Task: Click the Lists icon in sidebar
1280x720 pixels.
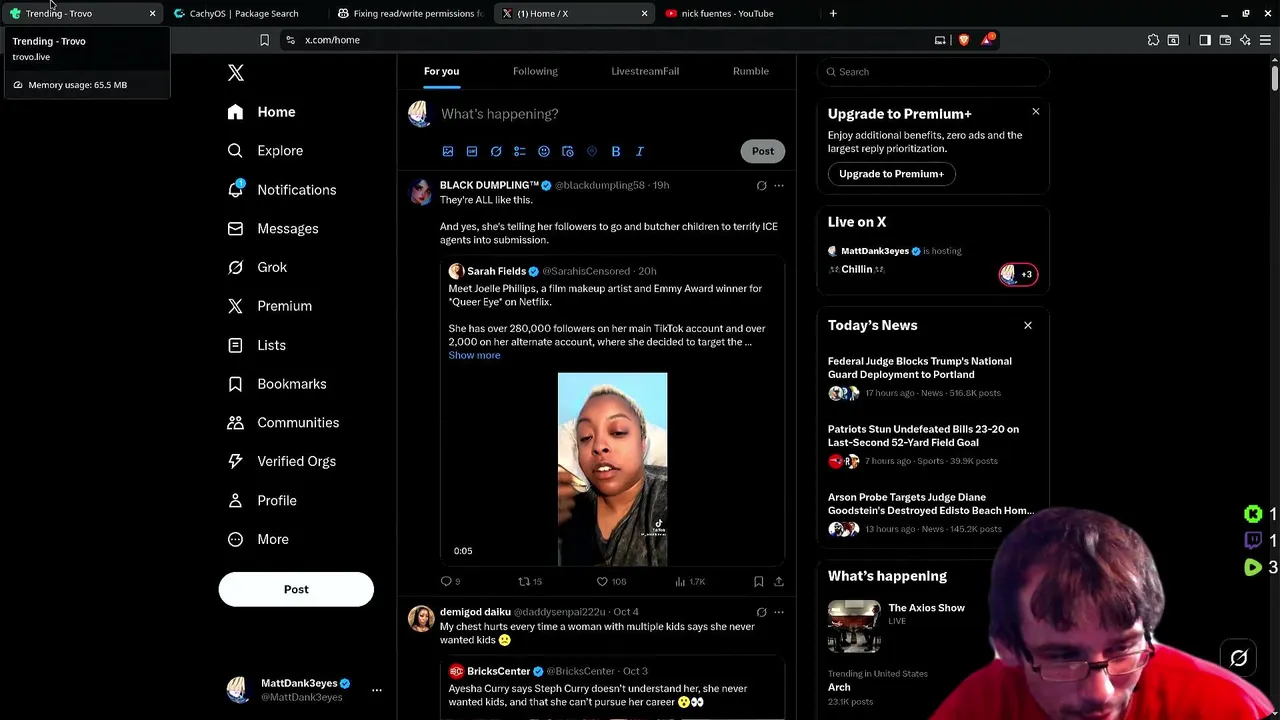Action: coord(235,345)
